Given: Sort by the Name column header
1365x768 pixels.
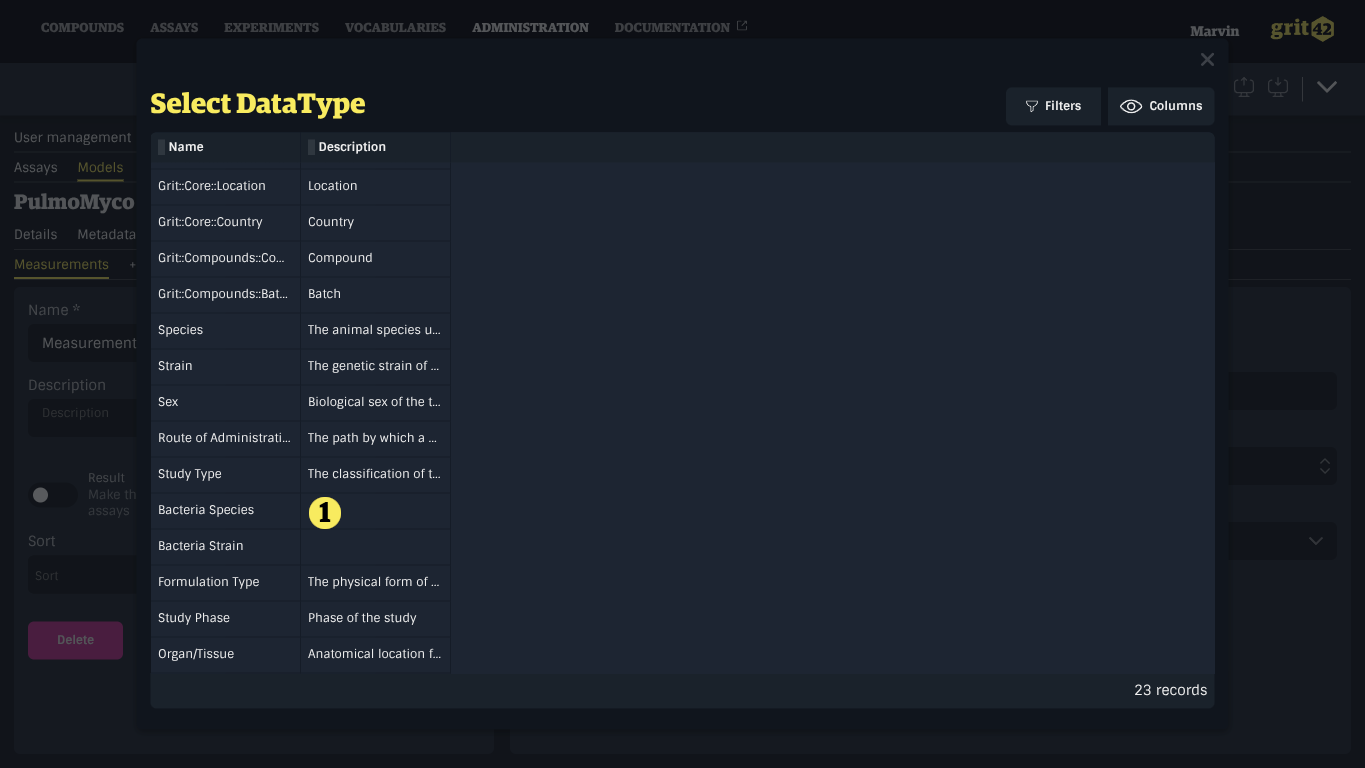Looking at the screenshot, I should coord(186,147).
